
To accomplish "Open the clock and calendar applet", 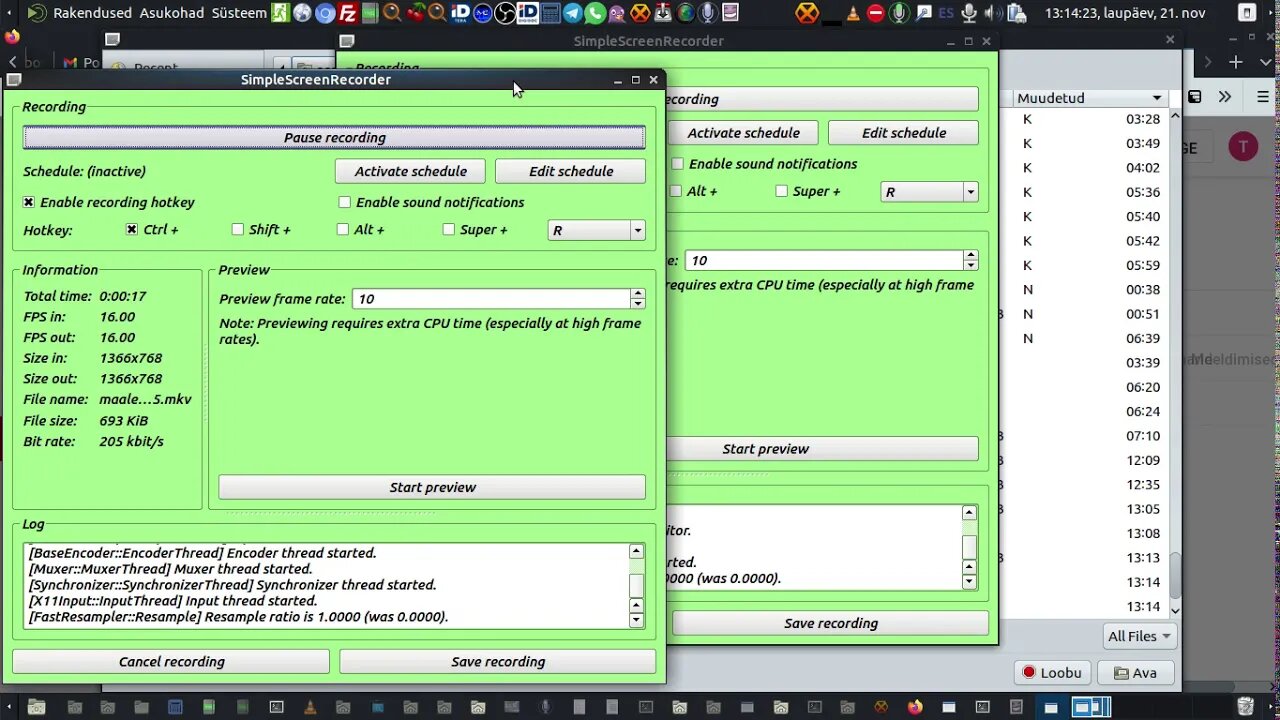I will click(x=1125, y=13).
